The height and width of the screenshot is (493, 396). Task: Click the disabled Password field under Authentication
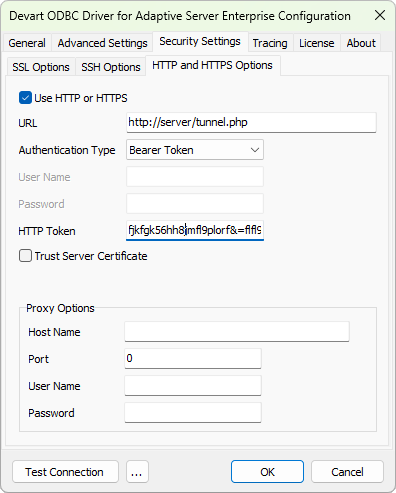click(195, 204)
